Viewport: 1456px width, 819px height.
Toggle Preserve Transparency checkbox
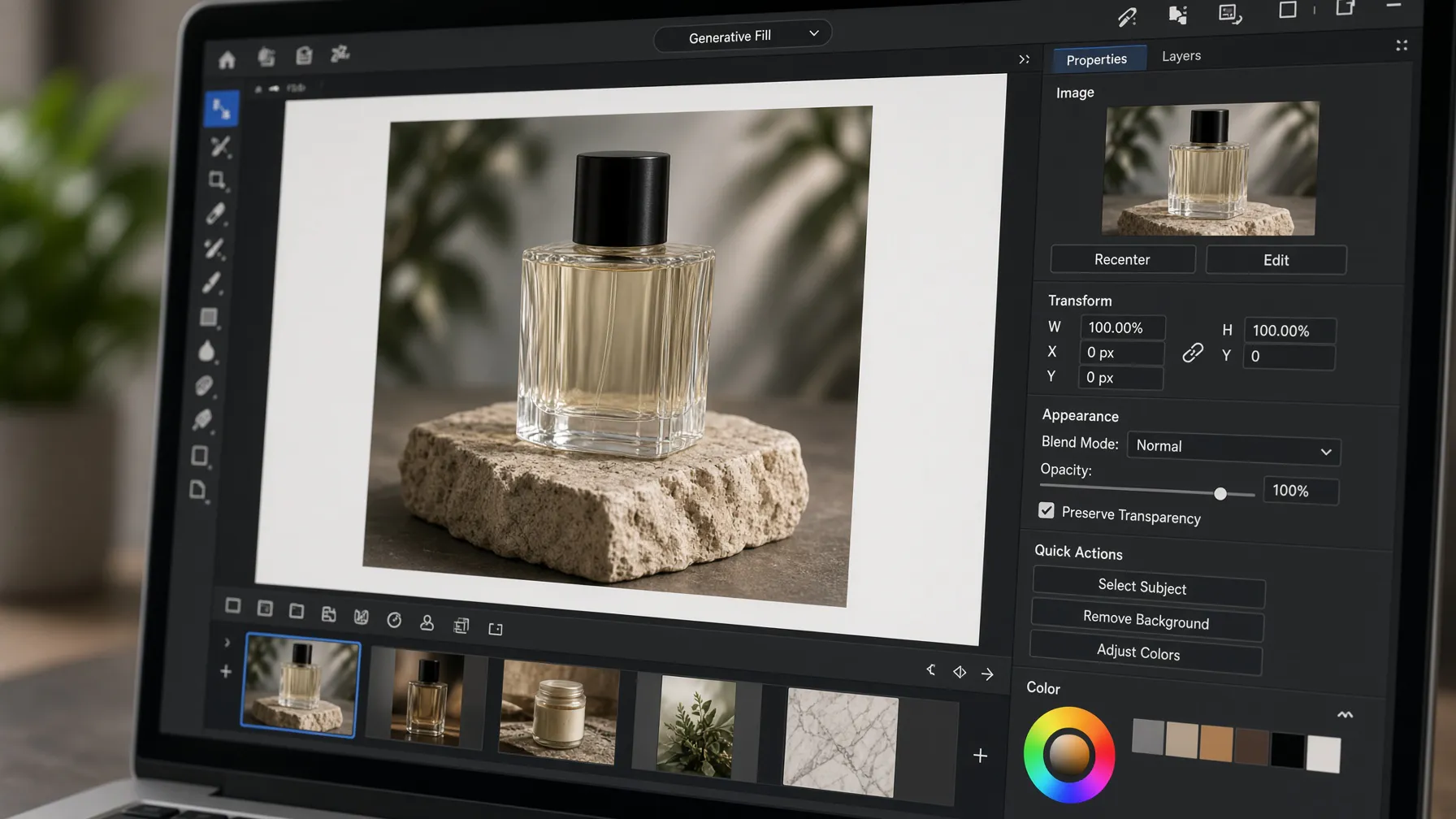pos(1046,510)
